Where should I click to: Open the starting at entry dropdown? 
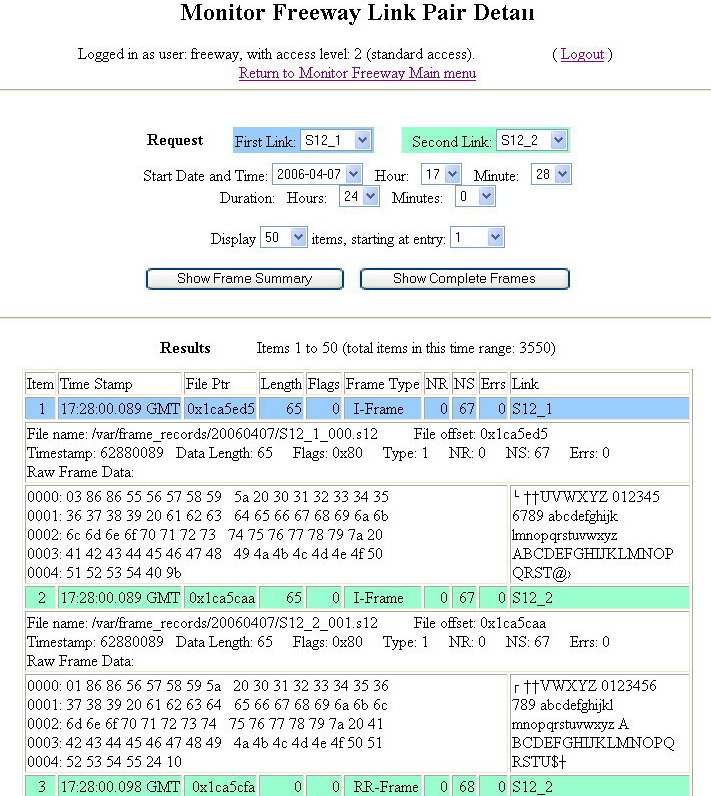tap(476, 238)
